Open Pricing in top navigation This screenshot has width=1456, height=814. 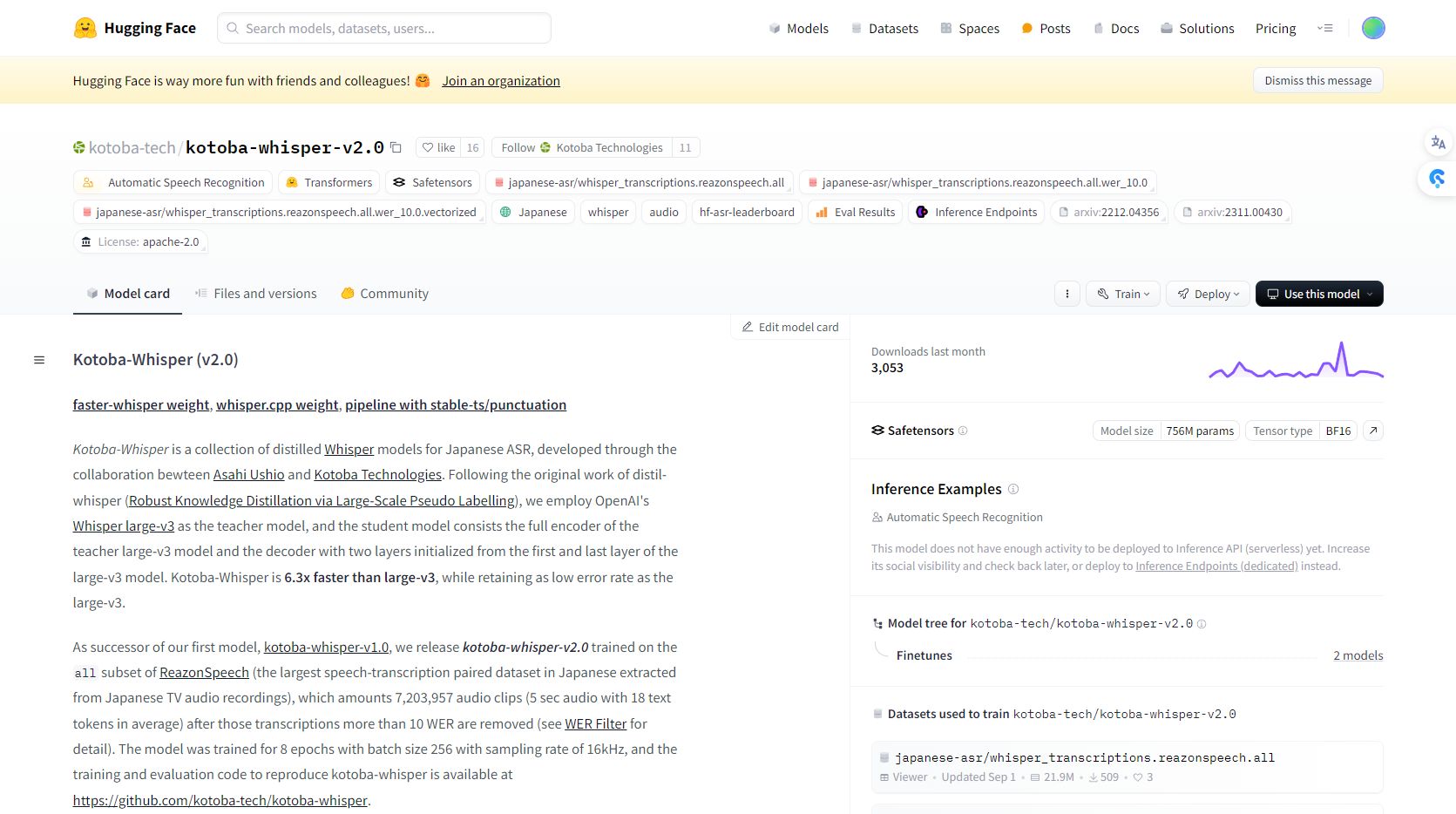pyautogui.click(x=1276, y=28)
